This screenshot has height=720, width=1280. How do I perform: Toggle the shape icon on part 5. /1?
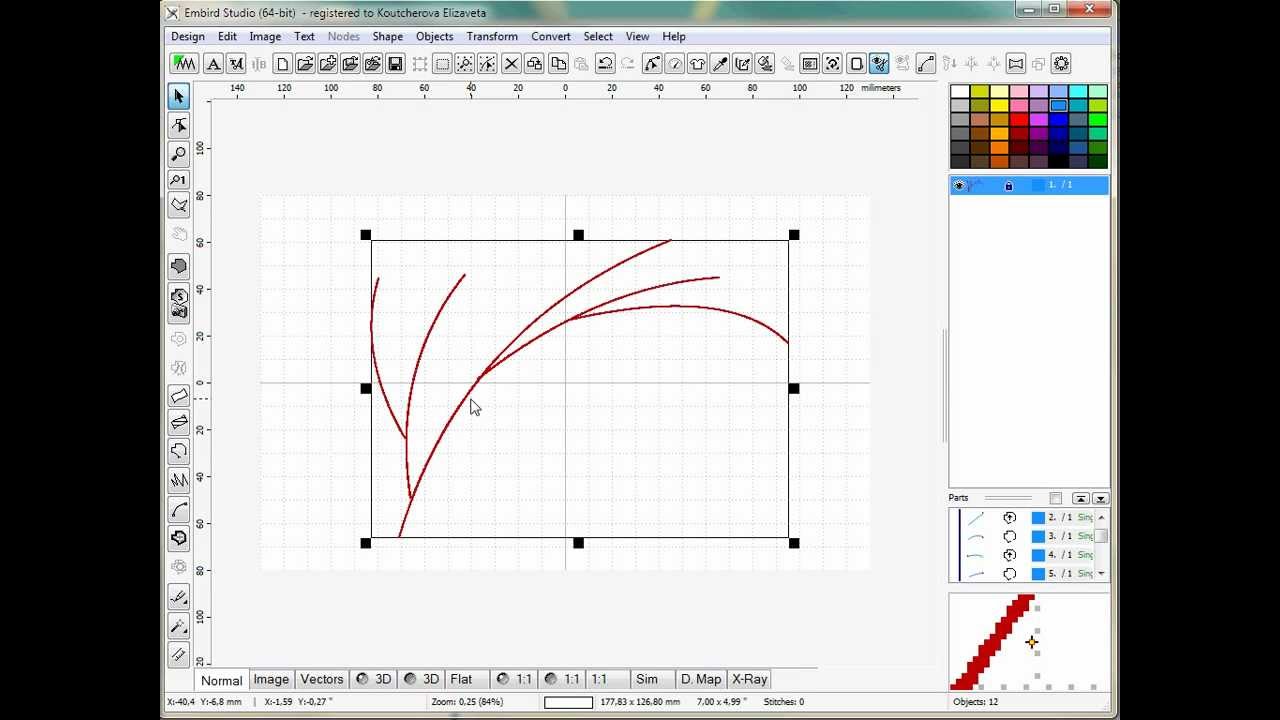[1009, 574]
